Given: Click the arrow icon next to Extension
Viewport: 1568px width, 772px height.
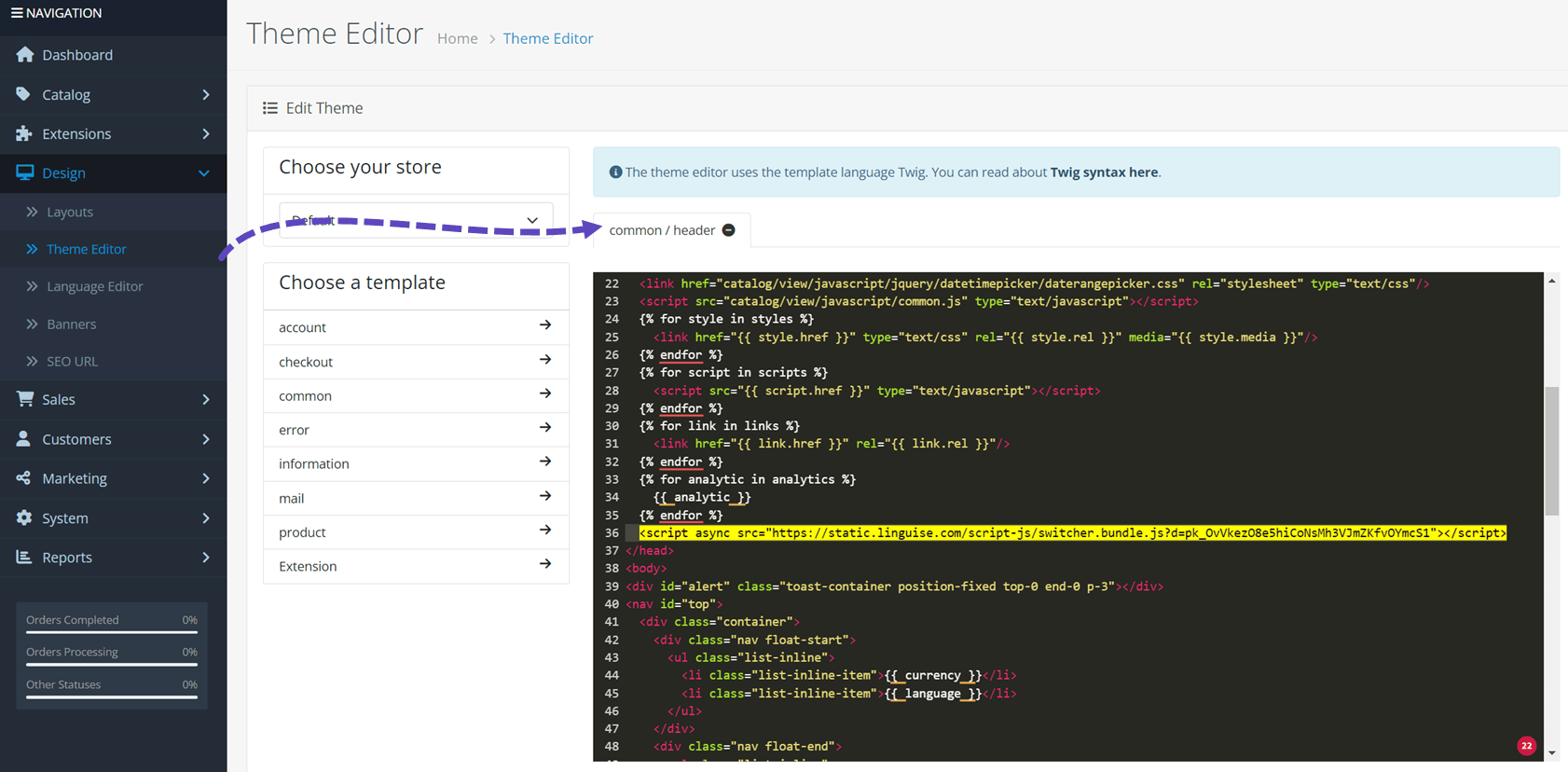Looking at the screenshot, I should coord(545,564).
